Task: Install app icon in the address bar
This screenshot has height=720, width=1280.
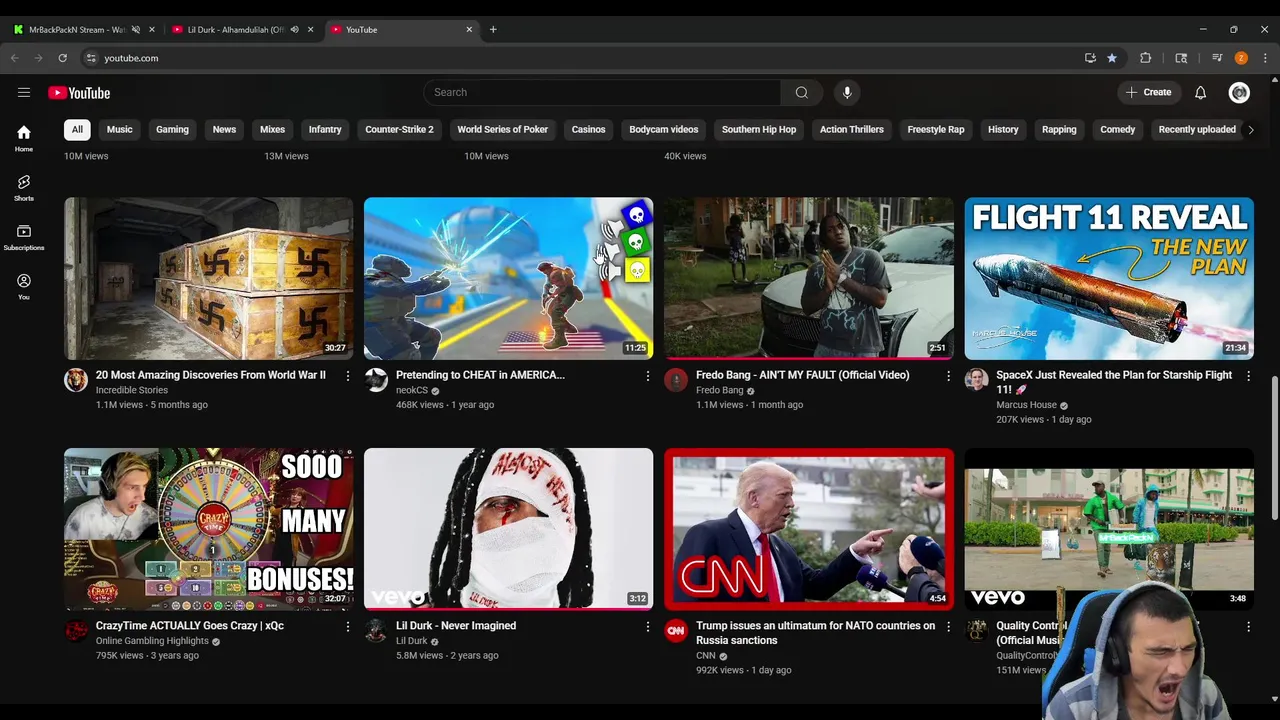Action: click(x=1090, y=58)
